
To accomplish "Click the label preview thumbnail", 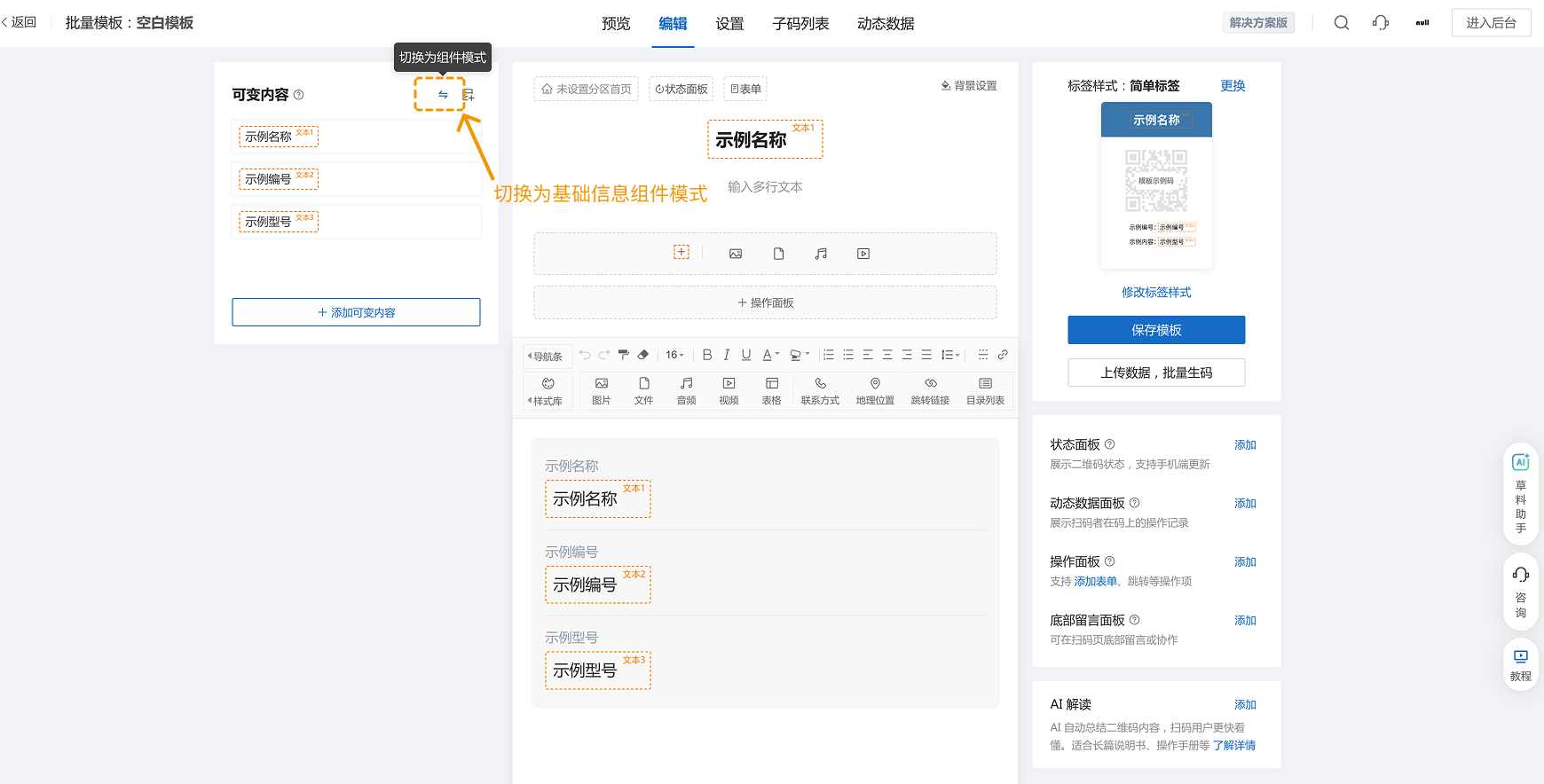I will point(1156,185).
